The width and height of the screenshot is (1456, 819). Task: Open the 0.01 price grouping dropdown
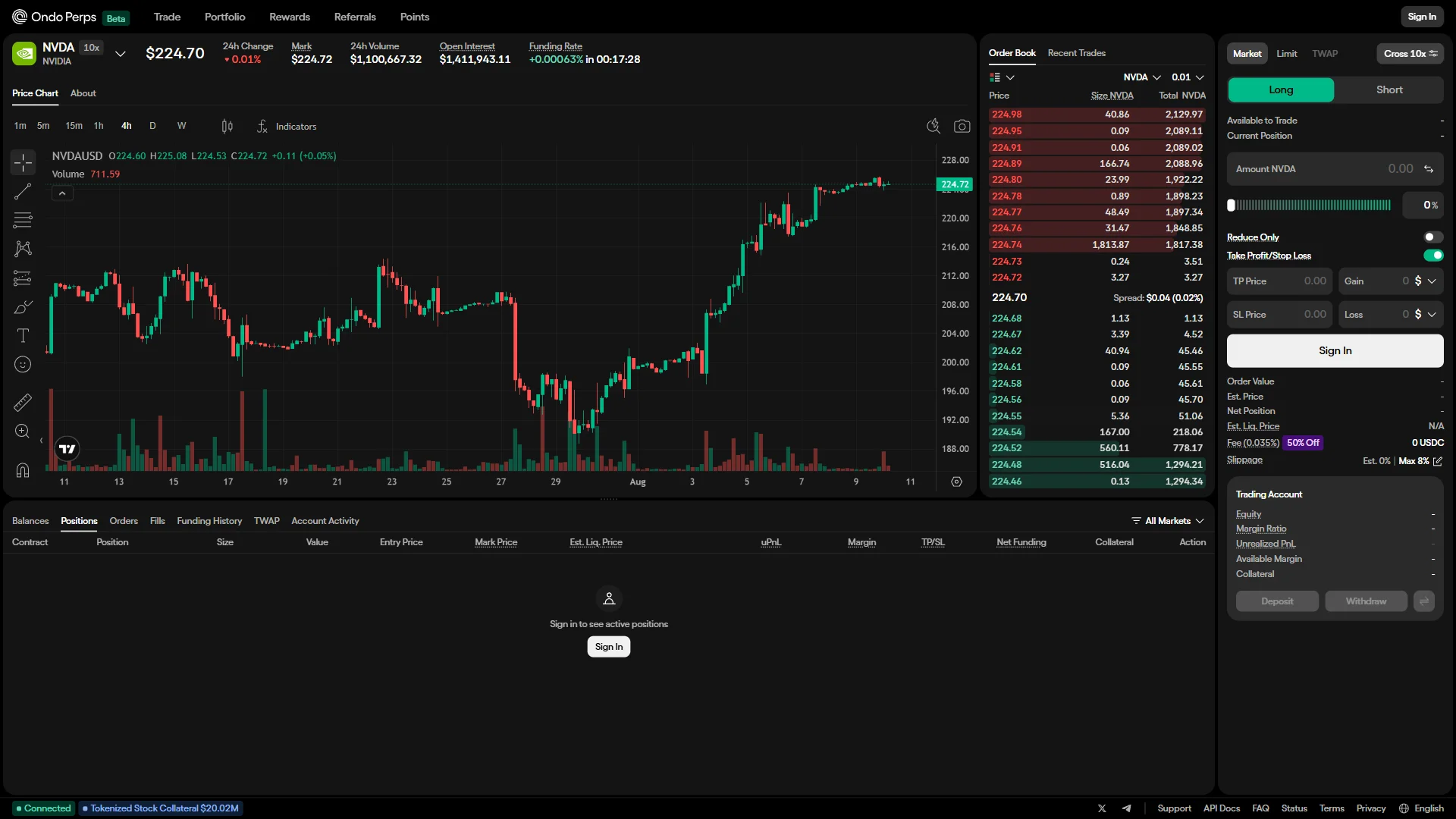coord(1188,77)
